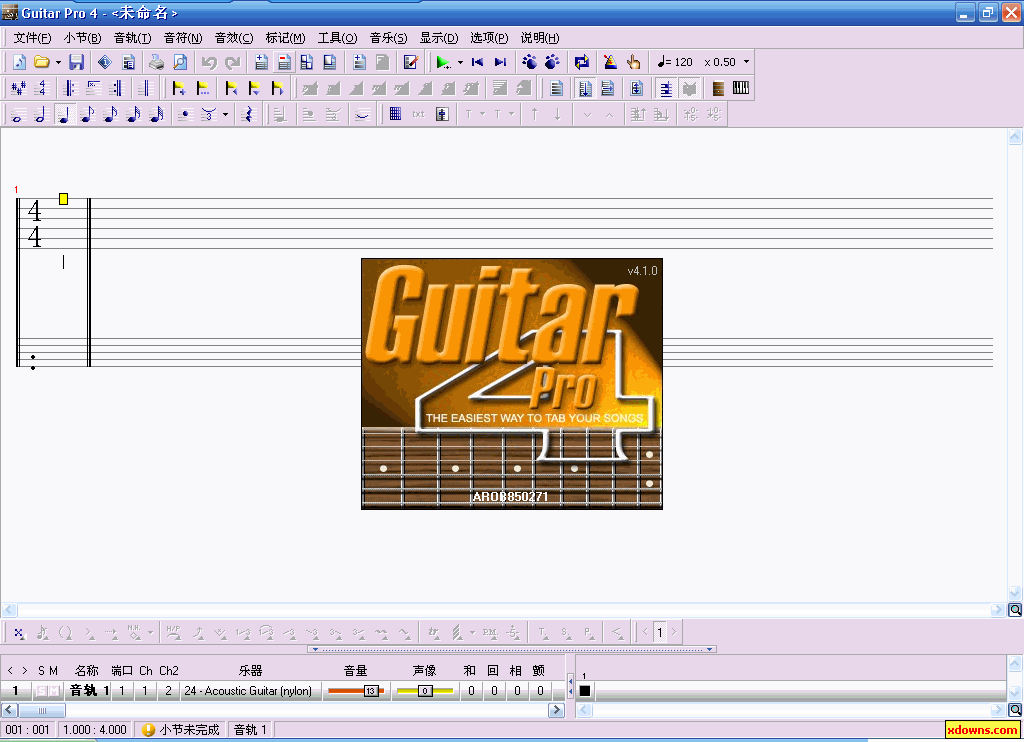This screenshot has width=1024, height=742.
Task: Open chord diagram grid icon
Action: (x=395, y=115)
